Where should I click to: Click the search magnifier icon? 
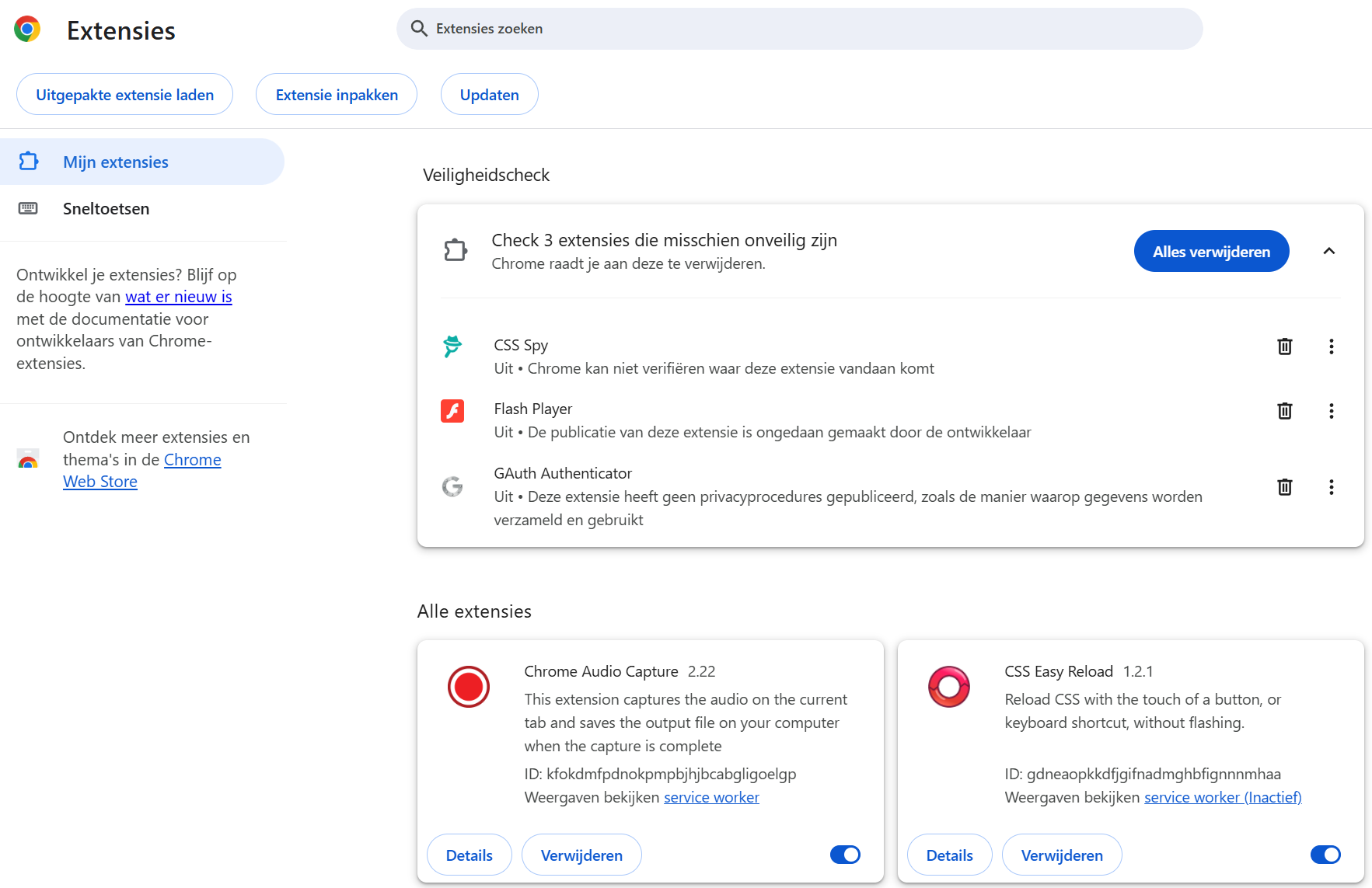pos(419,29)
